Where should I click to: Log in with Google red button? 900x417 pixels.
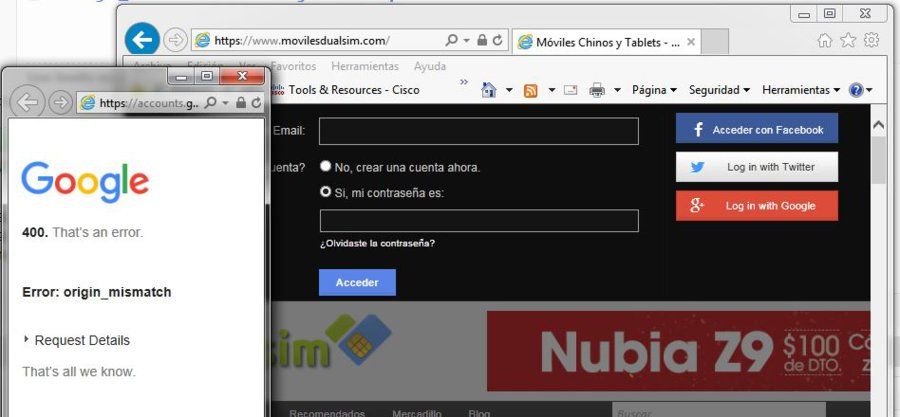point(757,206)
